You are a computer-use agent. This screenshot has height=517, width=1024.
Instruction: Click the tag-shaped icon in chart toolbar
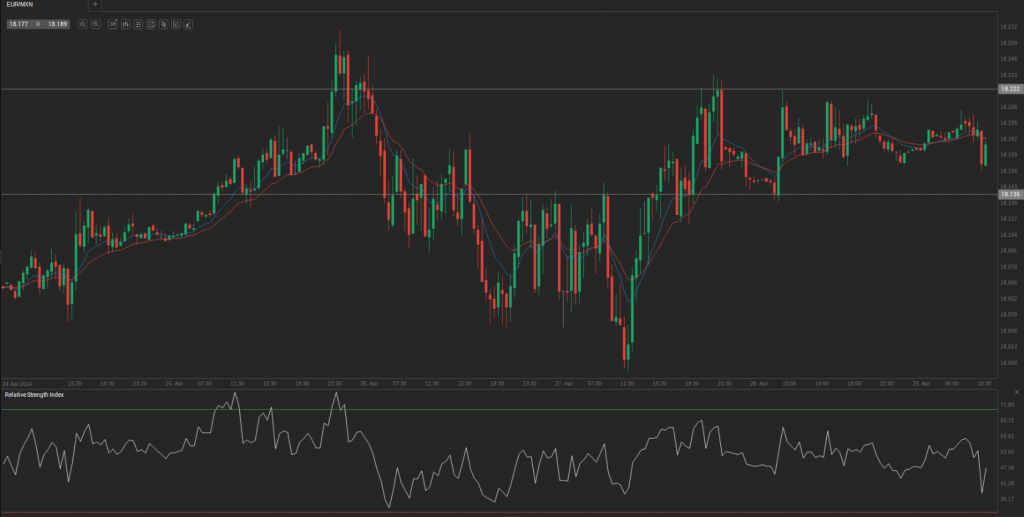[x=163, y=23]
